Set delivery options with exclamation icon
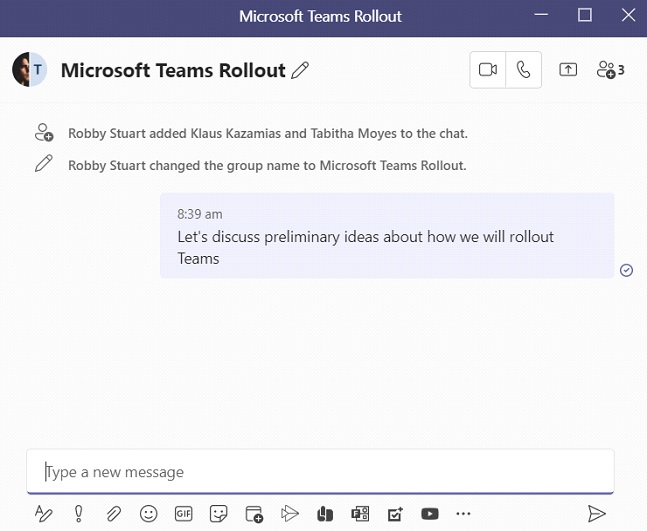 tap(78, 514)
